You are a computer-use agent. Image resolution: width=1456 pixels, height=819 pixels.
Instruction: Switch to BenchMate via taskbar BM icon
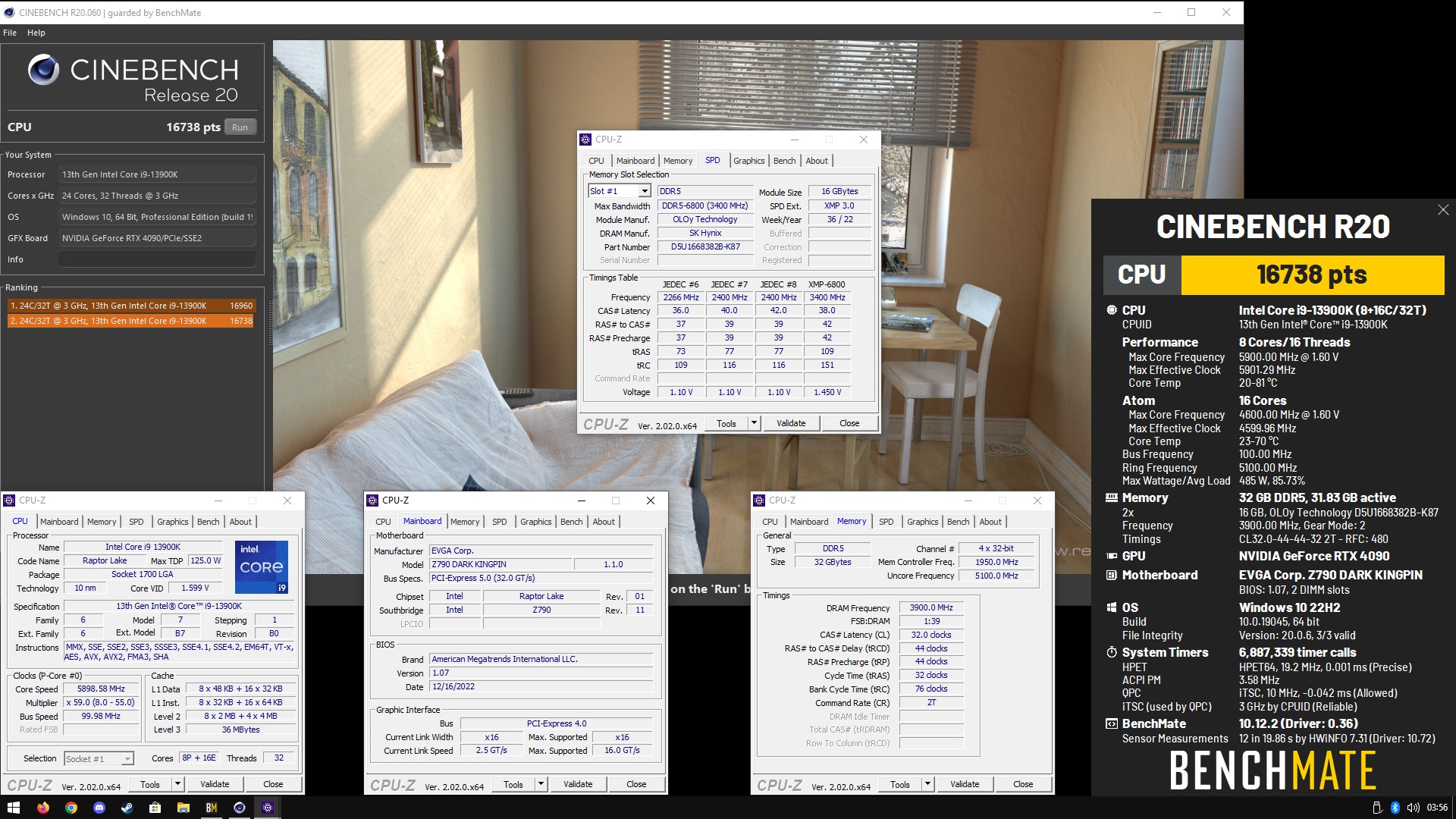point(212,808)
